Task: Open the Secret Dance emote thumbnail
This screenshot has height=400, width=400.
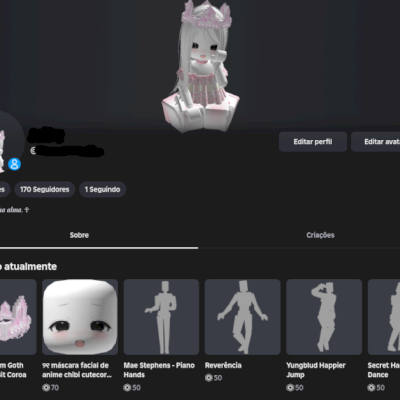Action: [x=384, y=317]
